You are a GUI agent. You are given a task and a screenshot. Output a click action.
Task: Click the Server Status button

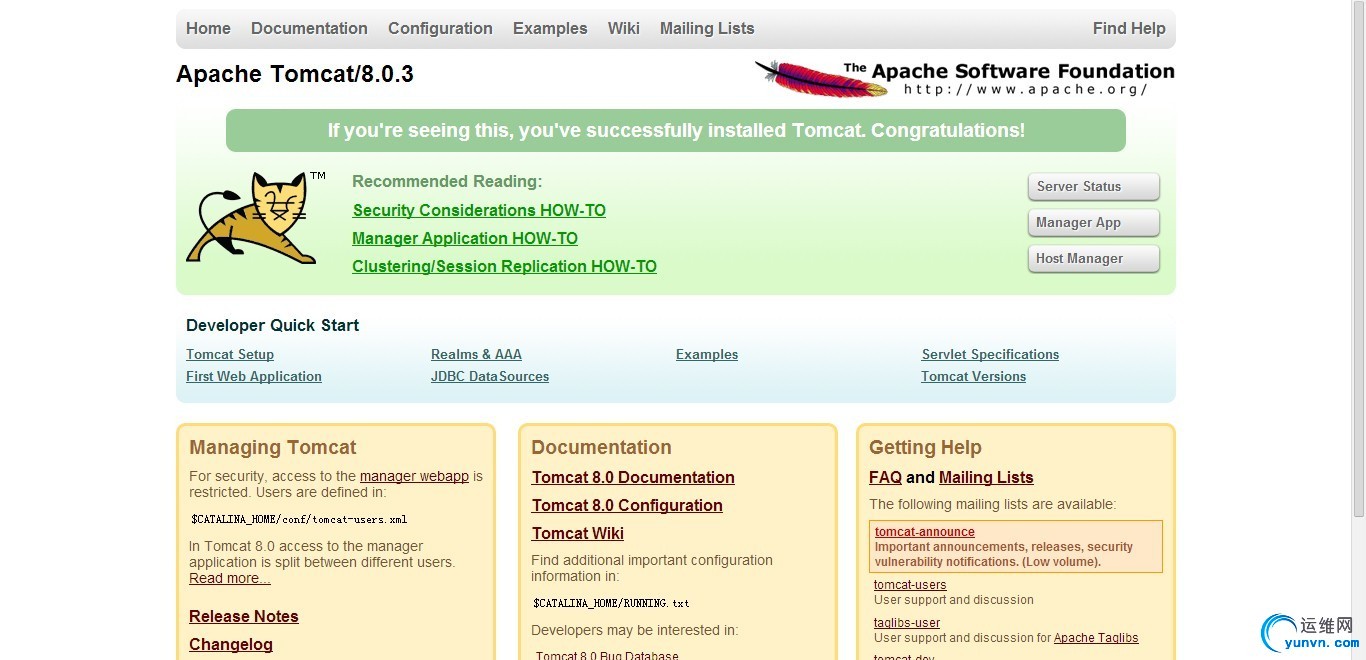(1094, 187)
